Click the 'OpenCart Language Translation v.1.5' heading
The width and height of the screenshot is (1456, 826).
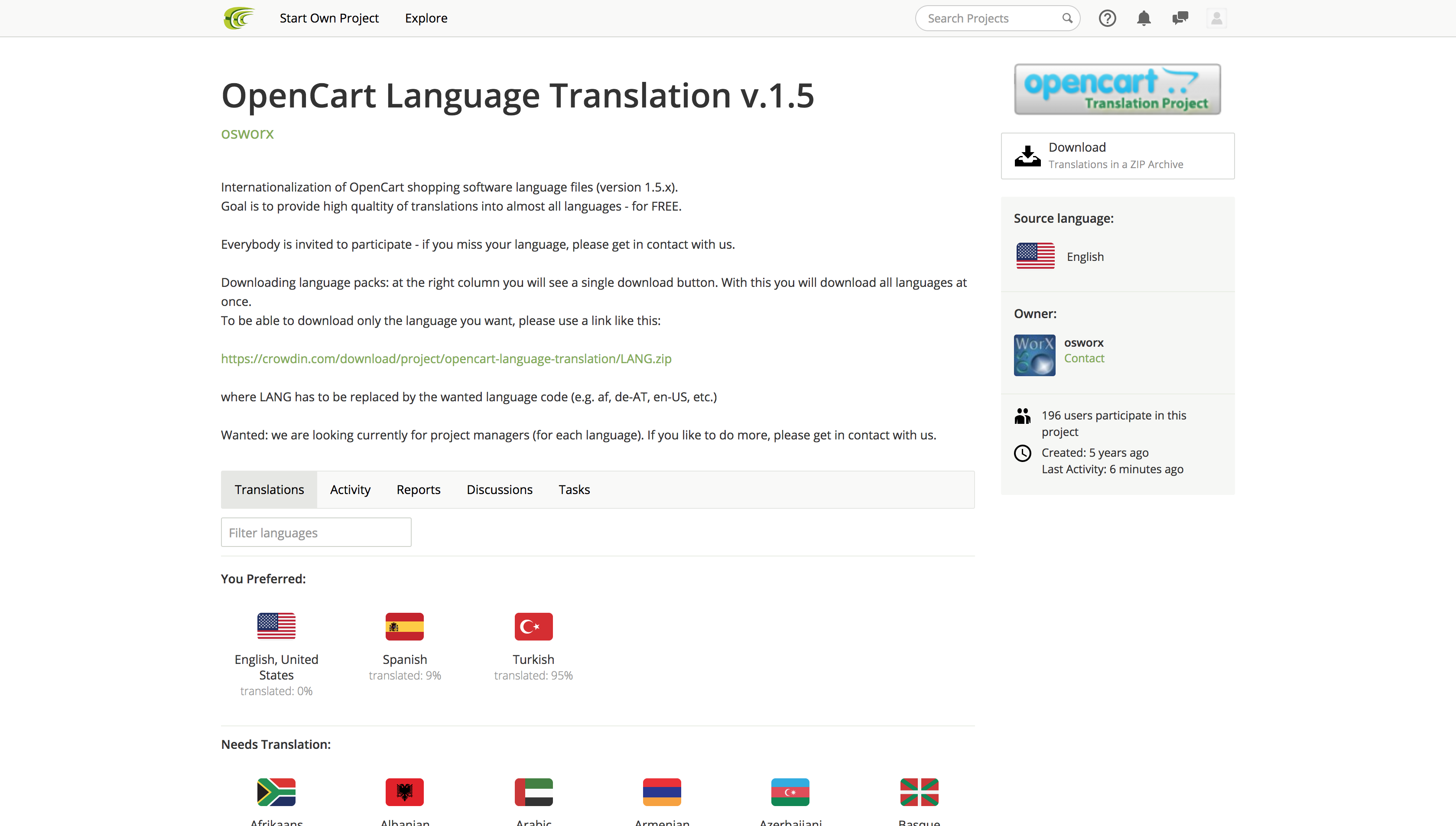pyautogui.click(x=517, y=95)
